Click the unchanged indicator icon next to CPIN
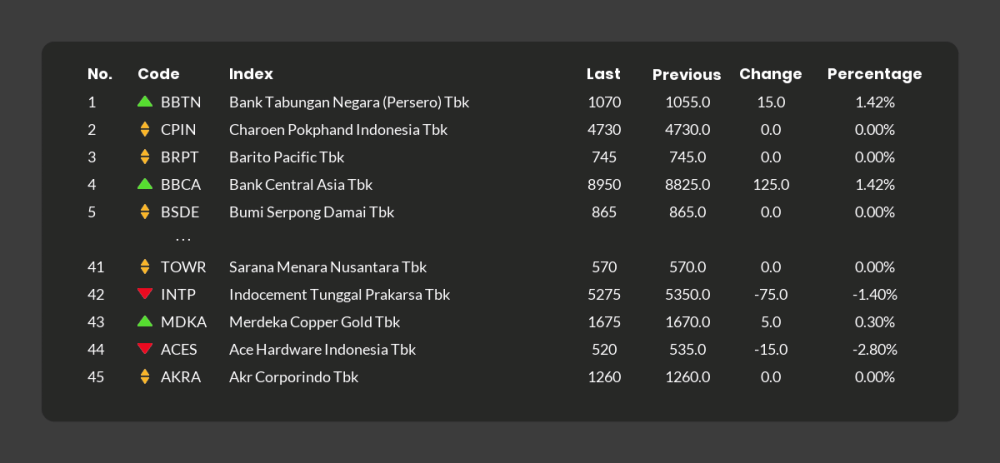Image resolution: width=1000 pixels, height=463 pixels. [145, 129]
